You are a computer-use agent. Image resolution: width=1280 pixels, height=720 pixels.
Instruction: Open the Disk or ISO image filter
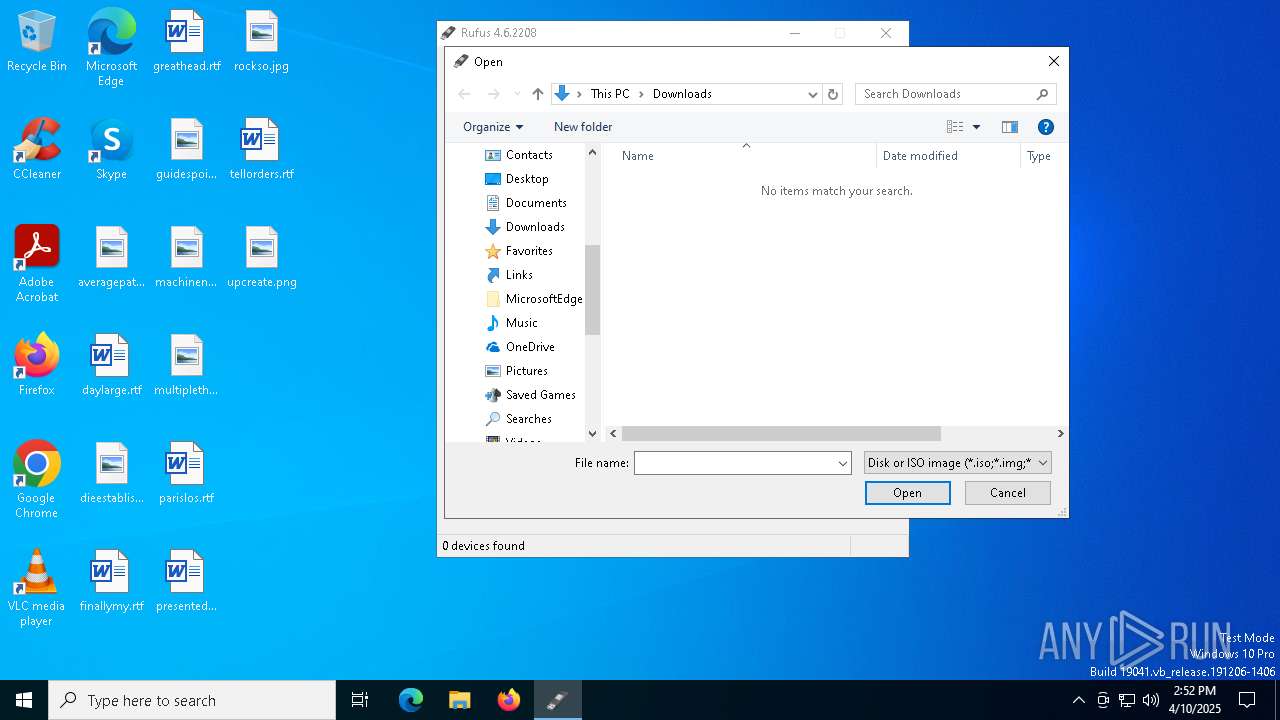point(958,463)
